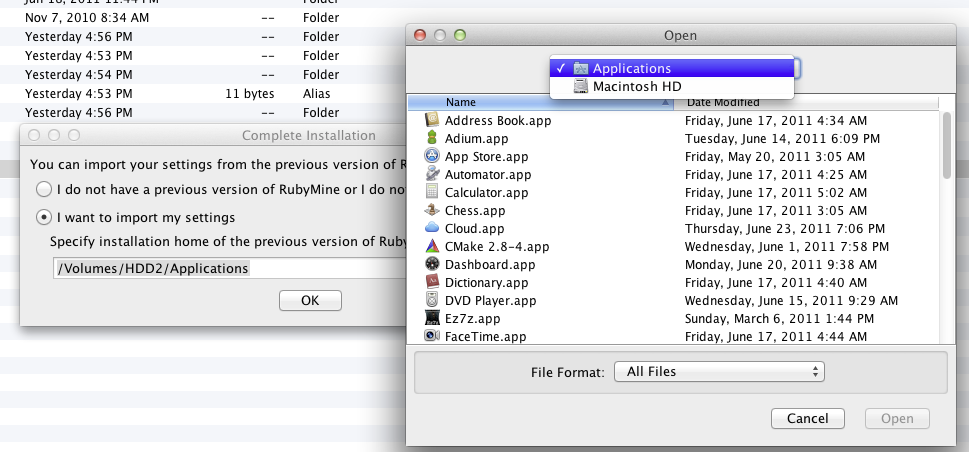This screenshot has width=969, height=452.
Task: Select 'I want to import my settings' option
Action: click(x=44, y=217)
